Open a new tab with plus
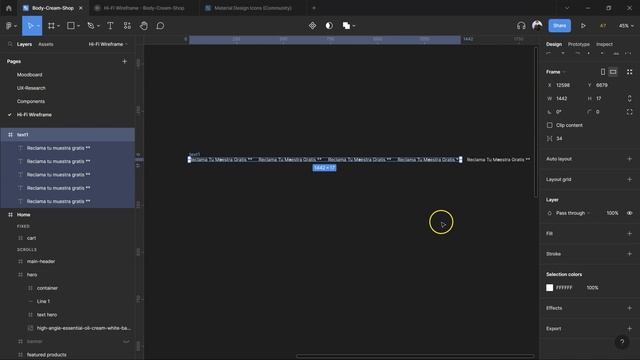Image resolution: width=640 pixels, height=360 pixels. [x=314, y=8]
